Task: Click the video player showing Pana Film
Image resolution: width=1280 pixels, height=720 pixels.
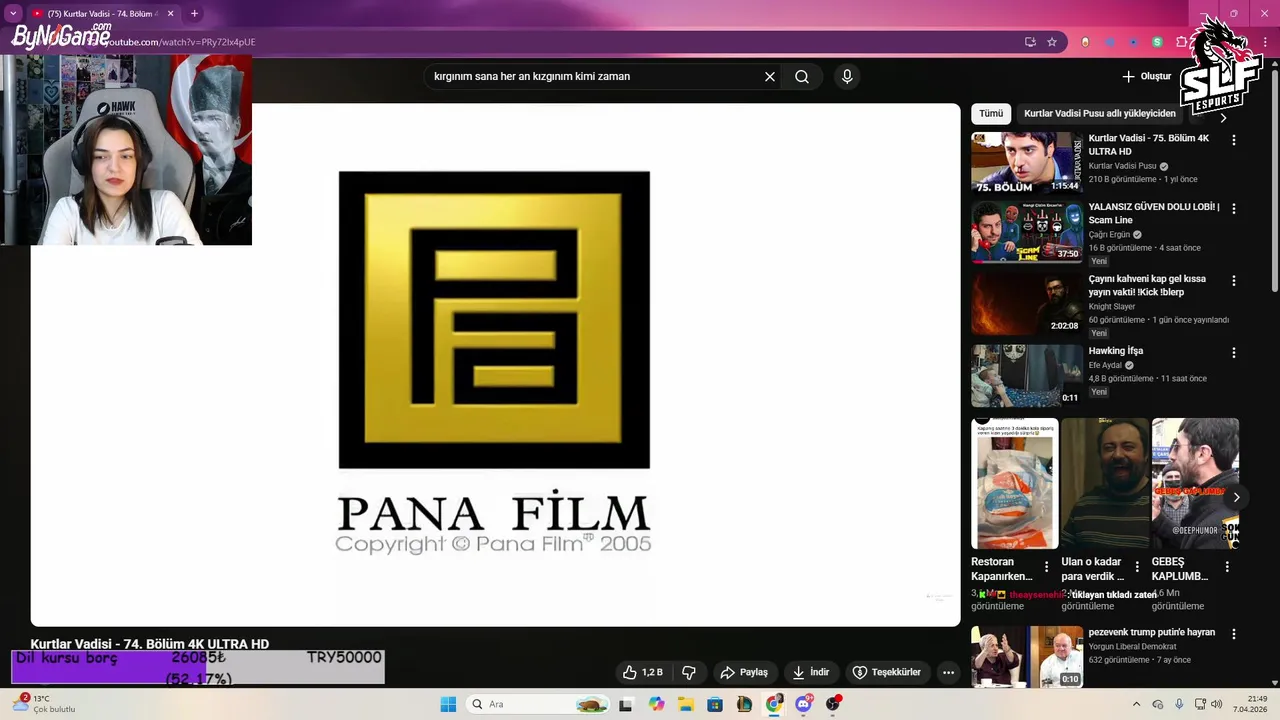Action: click(x=495, y=365)
